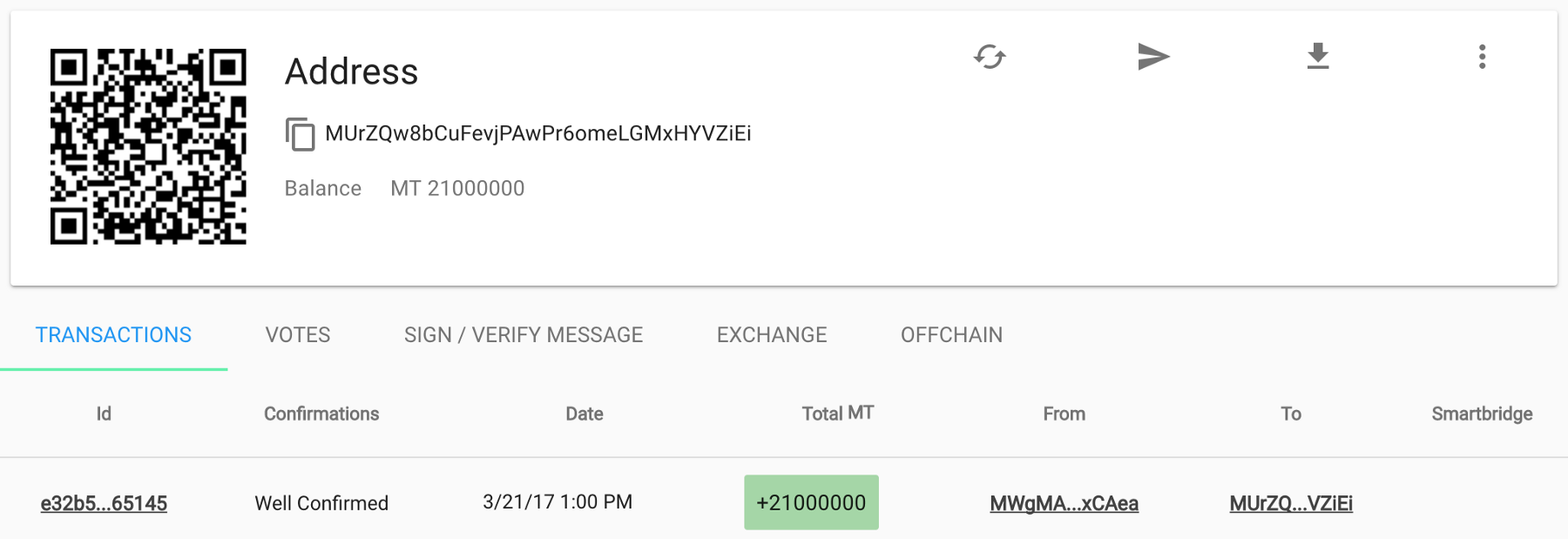The width and height of the screenshot is (1568, 539).
Task: Click the Confirmations column header
Action: tap(321, 414)
